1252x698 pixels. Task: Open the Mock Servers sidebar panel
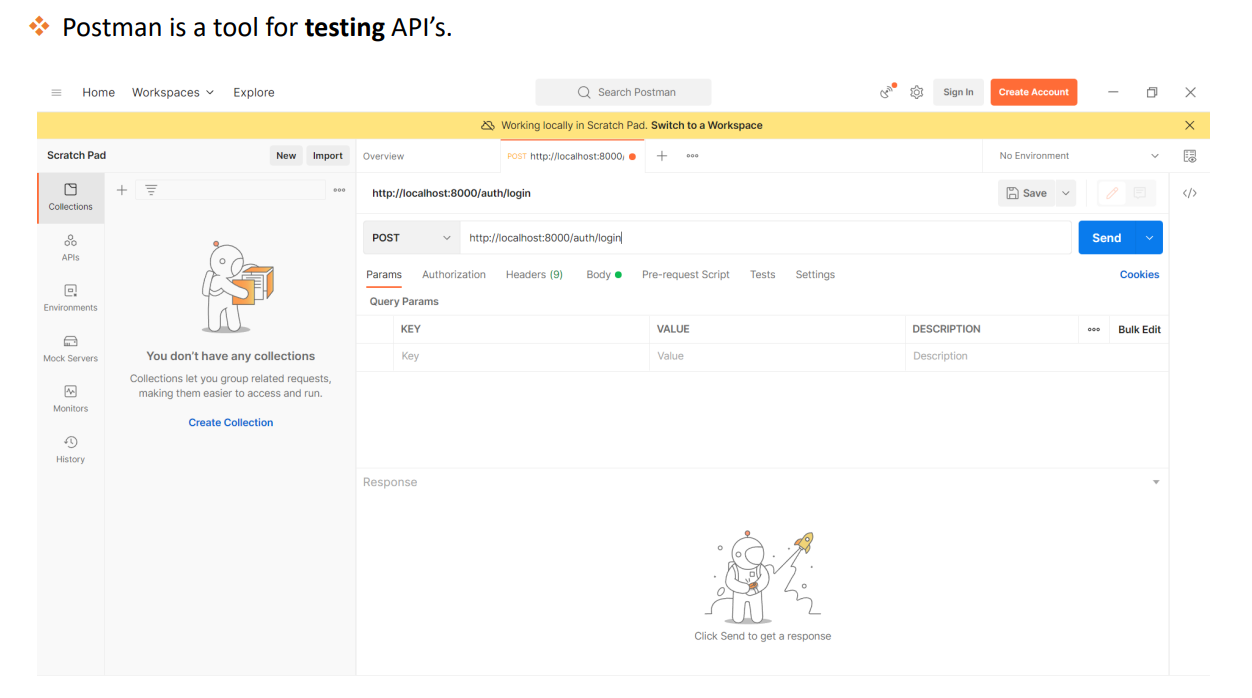point(71,349)
